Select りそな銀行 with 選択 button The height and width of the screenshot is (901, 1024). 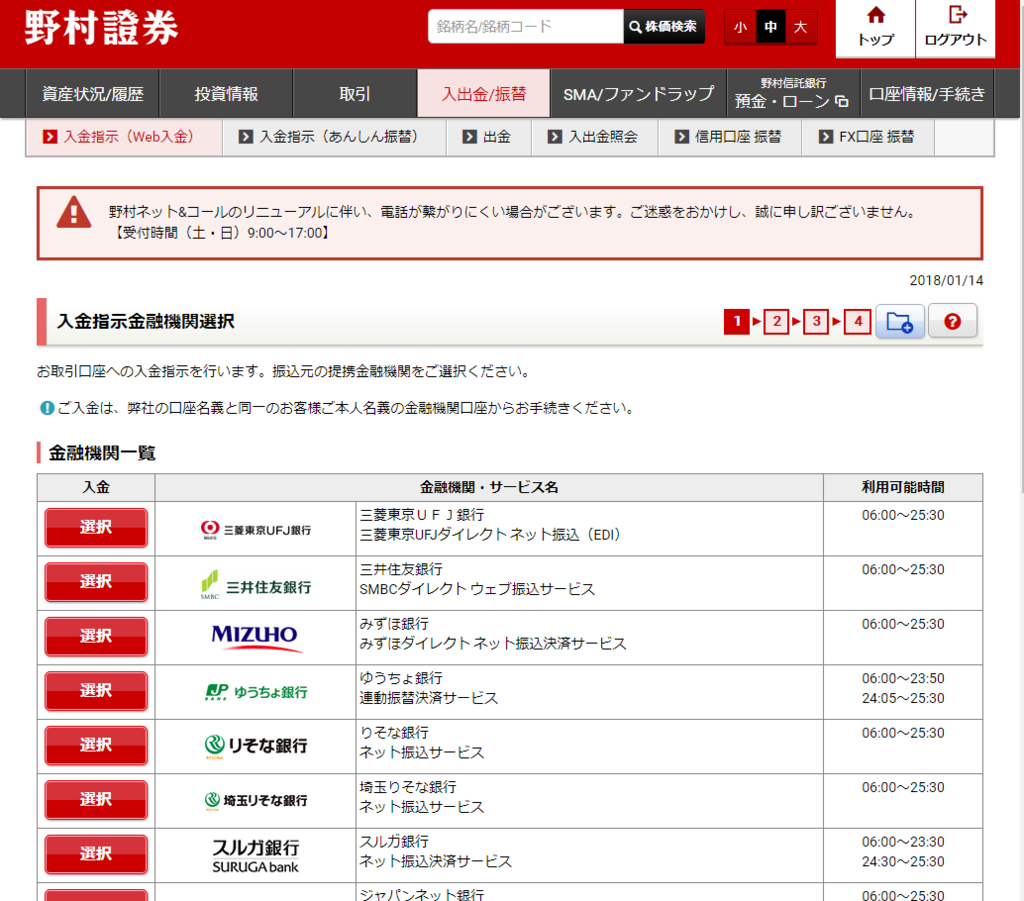[x=96, y=745]
